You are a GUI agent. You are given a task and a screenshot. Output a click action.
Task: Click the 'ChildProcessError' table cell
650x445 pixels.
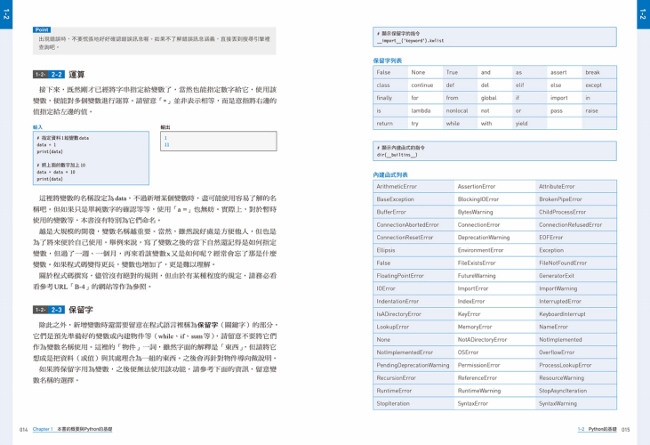coord(576,212)
